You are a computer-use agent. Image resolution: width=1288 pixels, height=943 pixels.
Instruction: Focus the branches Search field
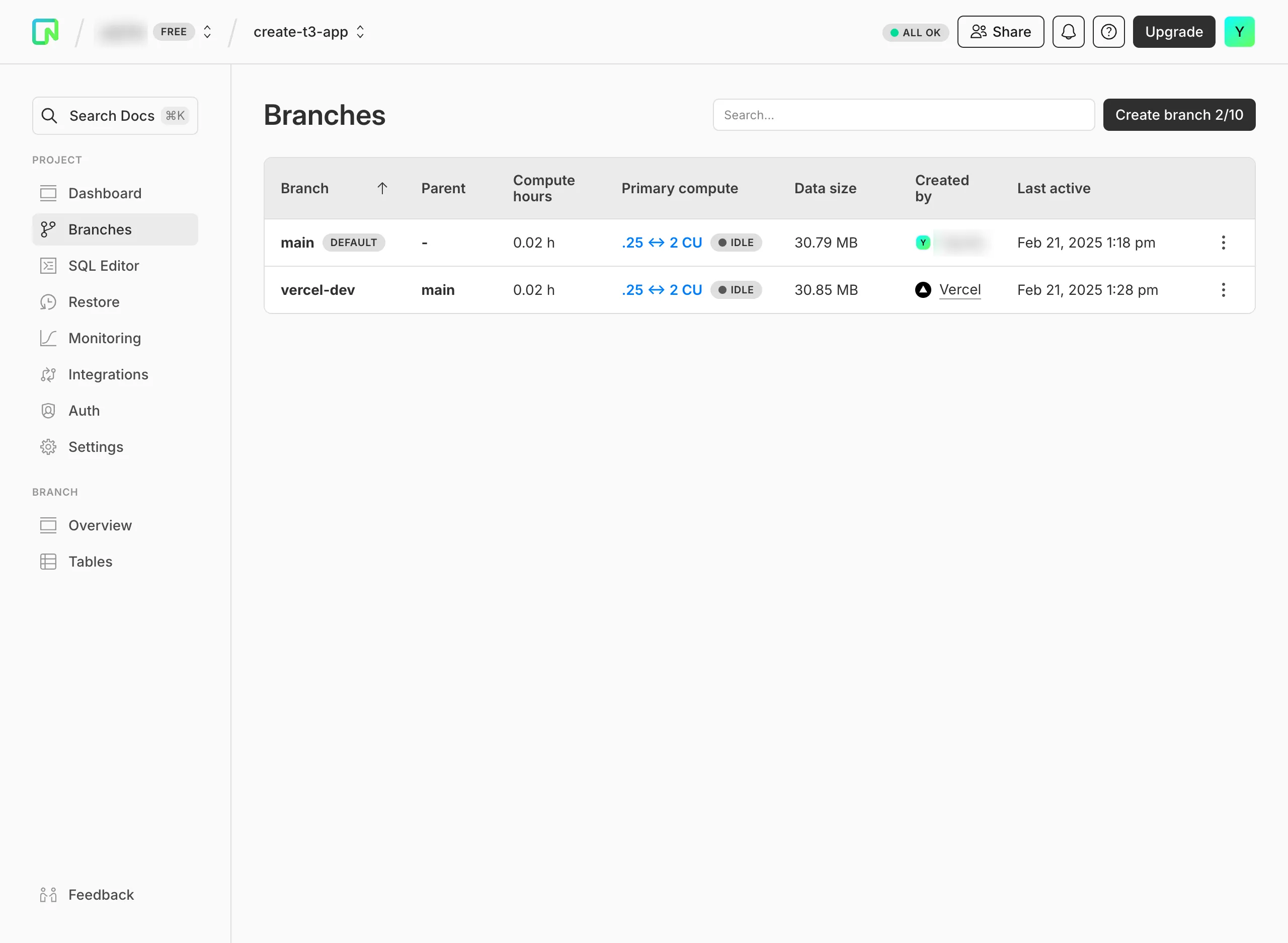tap(904, 115)
